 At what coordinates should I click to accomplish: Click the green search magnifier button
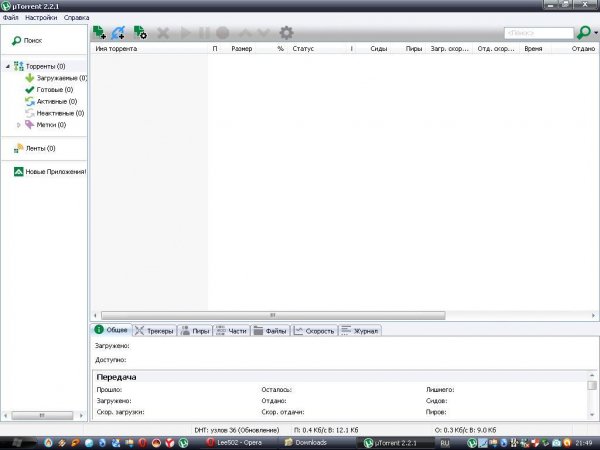tap(584, 33)
